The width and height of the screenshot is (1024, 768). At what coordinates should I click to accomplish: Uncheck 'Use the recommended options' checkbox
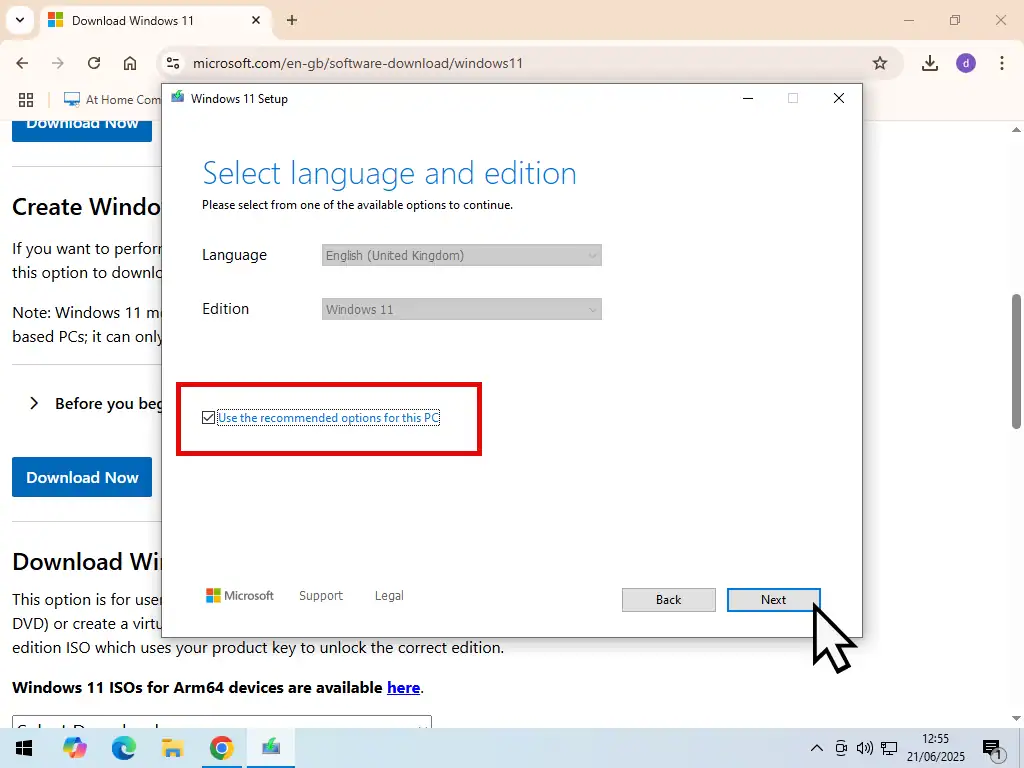(208, 418)
